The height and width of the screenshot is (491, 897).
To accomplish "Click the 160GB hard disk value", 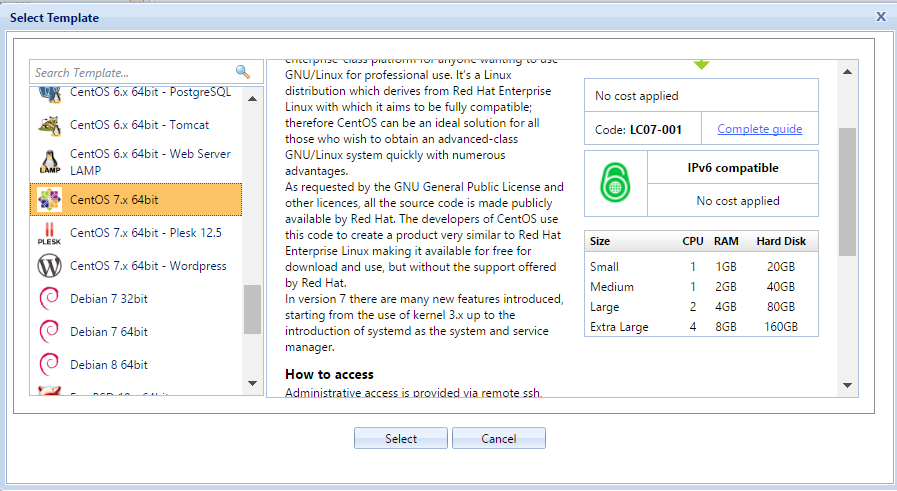I will pos(781,327).
